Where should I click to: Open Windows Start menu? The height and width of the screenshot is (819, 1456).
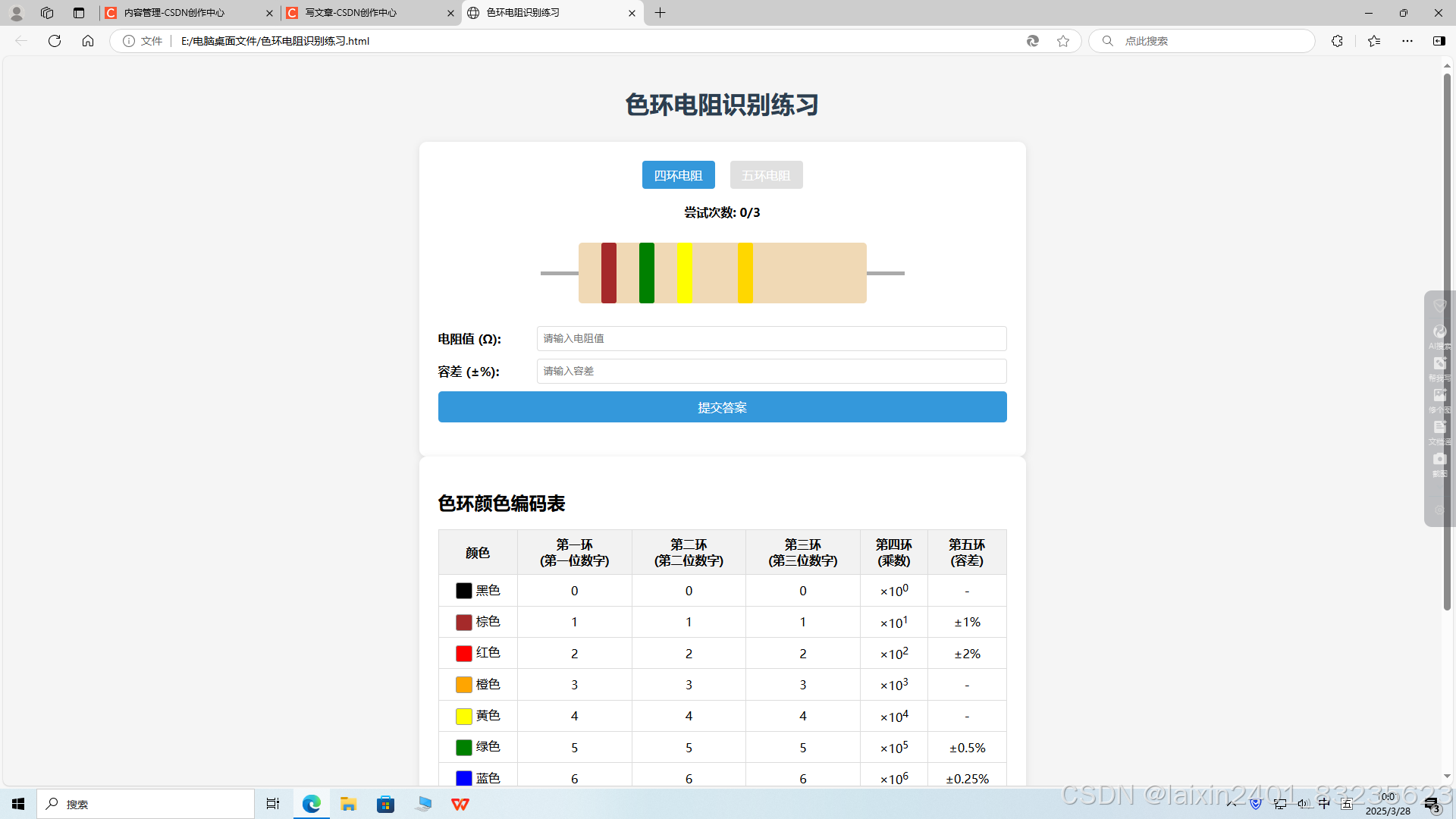click(18, 804)
